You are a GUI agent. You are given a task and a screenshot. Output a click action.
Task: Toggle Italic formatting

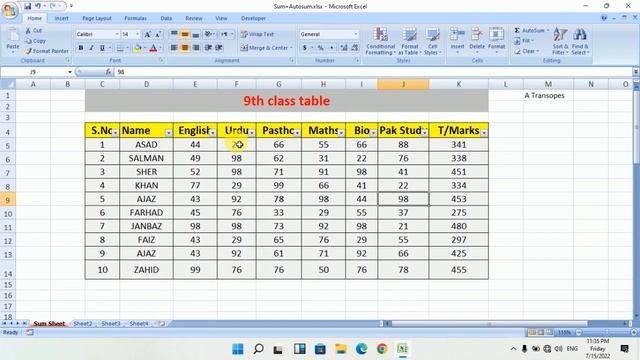pyautogui.click(x=91, y=48)
